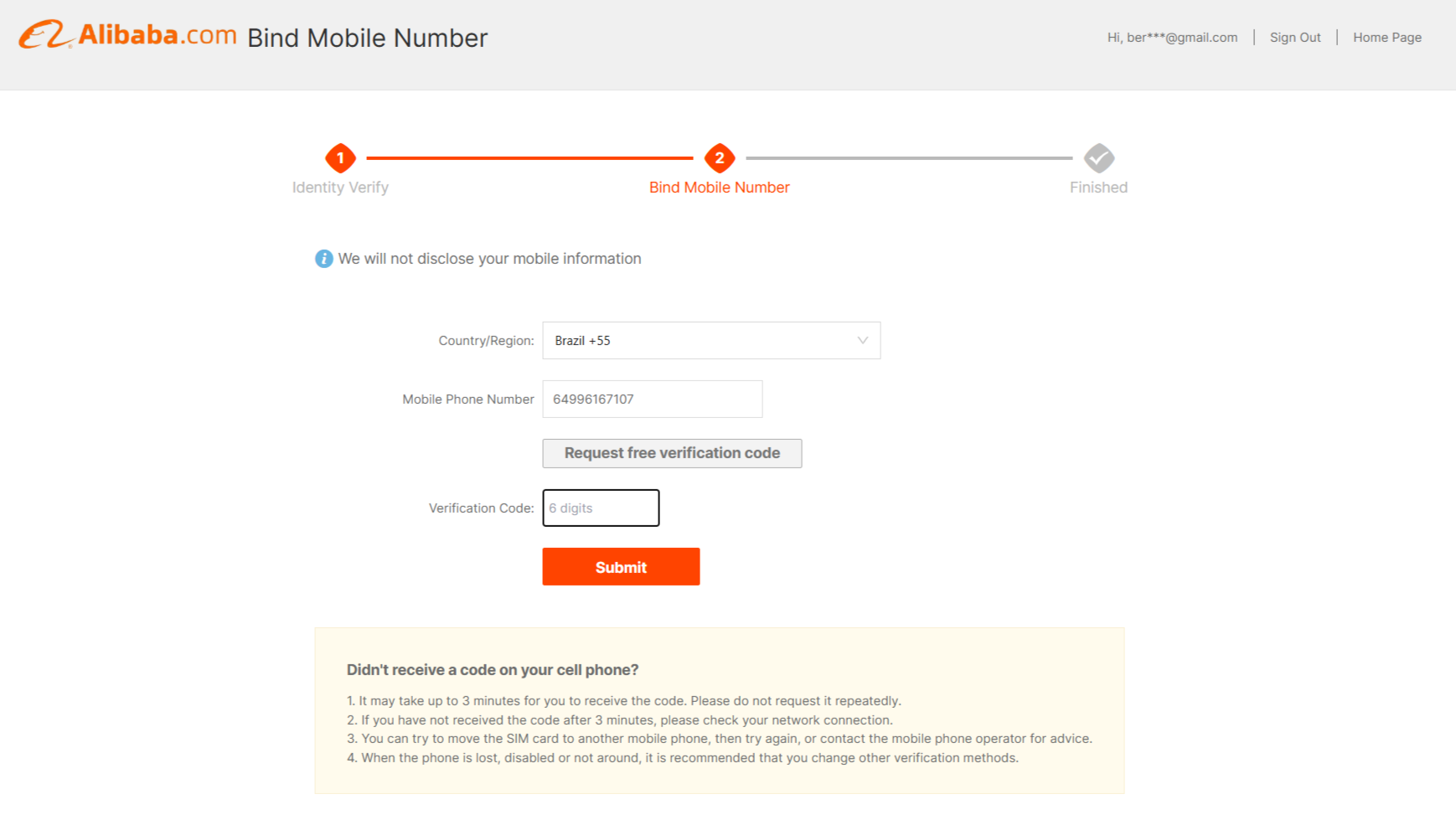Image resolution: width=1456 pixels, height=815 pixels.
Task: Click the gray progress line toward Finished
Action: 909,157
